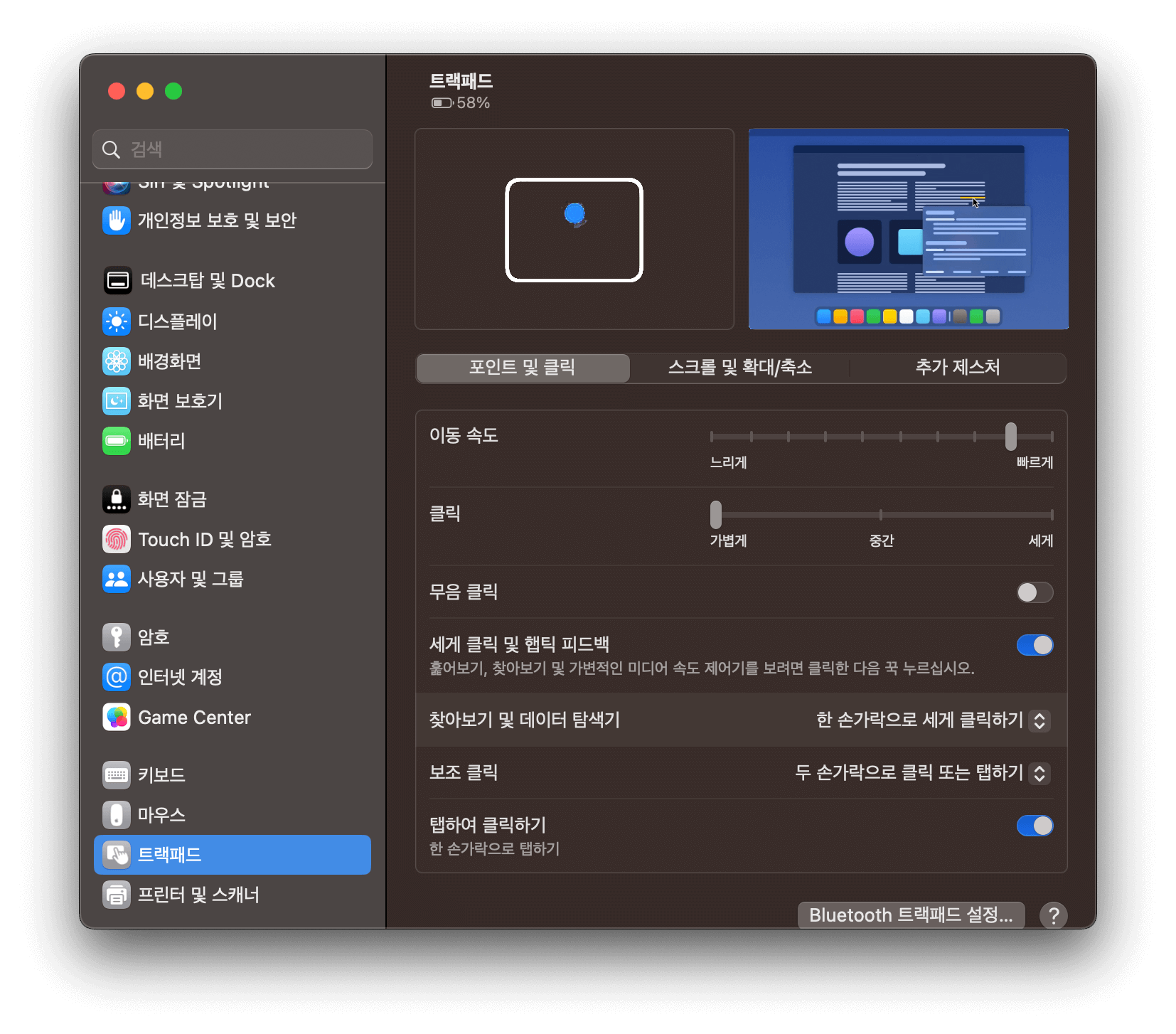Open Touch ID 및 암호 settings
This screenshot has height=1034, width=1176.
pos(205,539)
